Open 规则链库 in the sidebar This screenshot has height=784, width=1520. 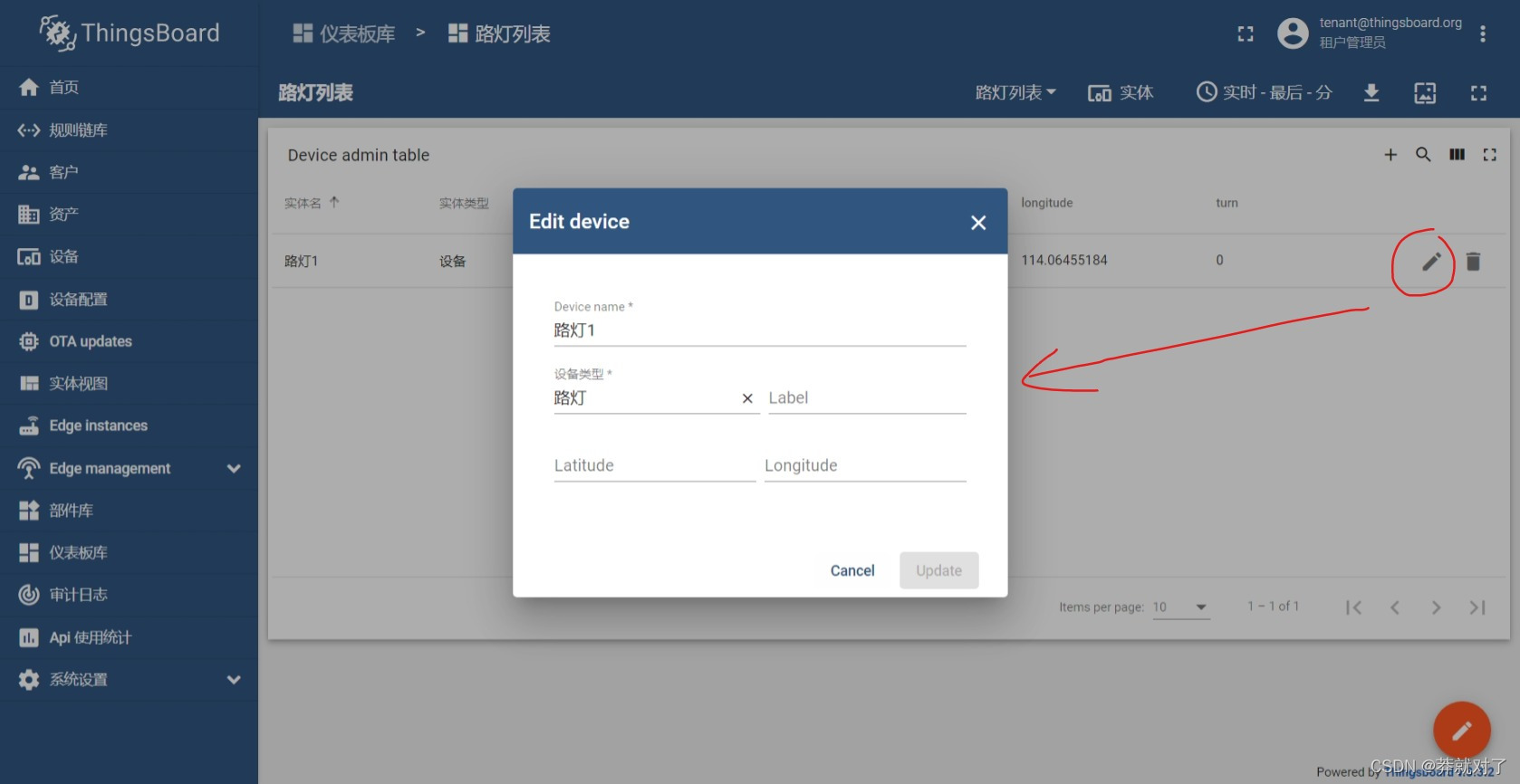tap(78, 130)
